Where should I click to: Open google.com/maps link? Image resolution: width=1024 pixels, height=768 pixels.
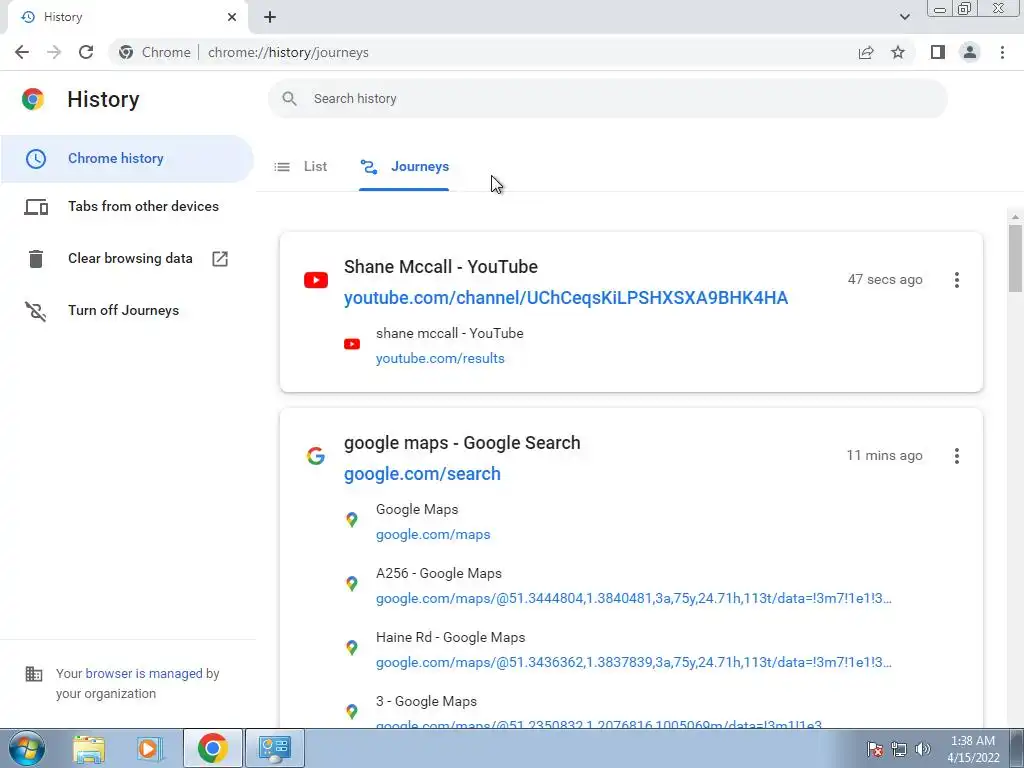click(433, 535)
